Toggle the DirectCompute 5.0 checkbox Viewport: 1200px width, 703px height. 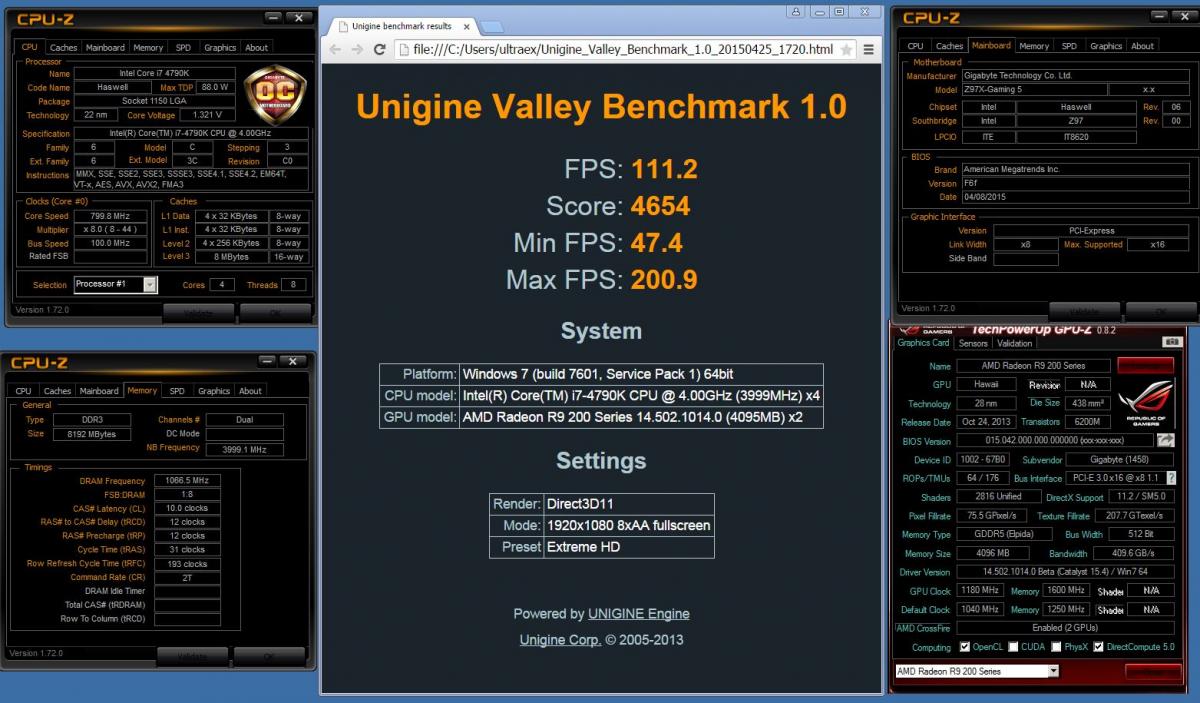[1099, 647]
